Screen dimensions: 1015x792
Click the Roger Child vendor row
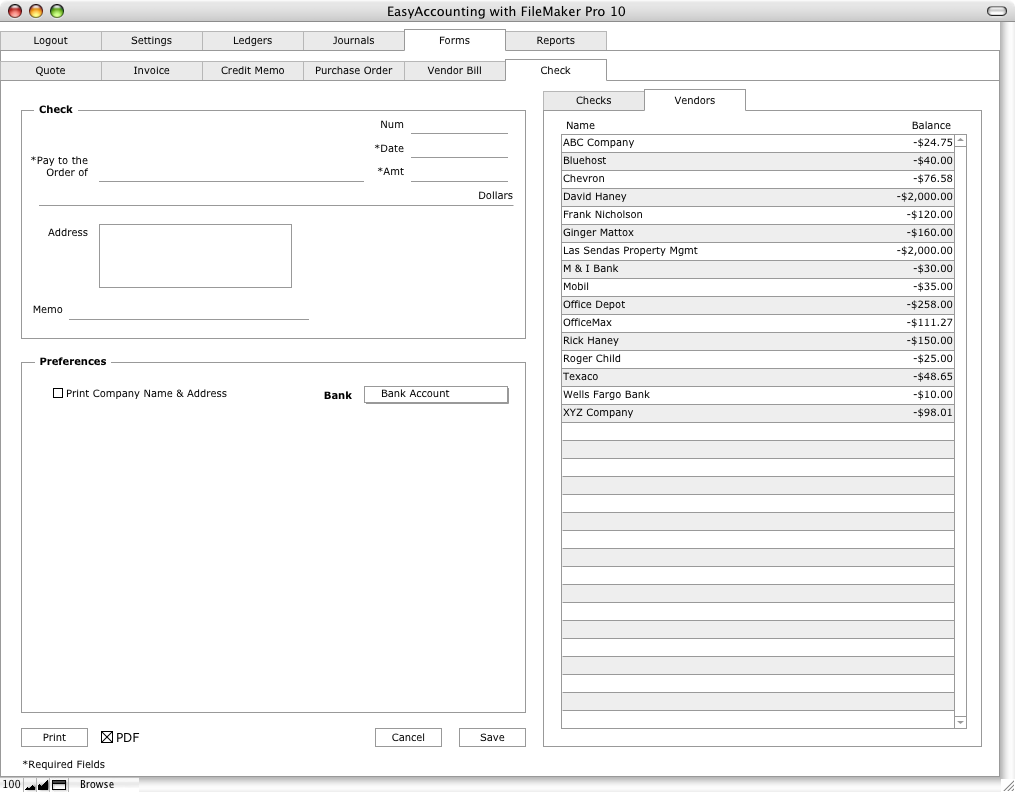[x=758, y=359]
